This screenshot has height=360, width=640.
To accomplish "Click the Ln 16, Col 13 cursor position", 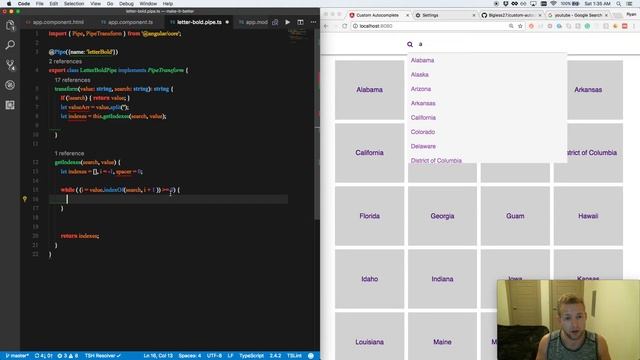I will point(158,356).
